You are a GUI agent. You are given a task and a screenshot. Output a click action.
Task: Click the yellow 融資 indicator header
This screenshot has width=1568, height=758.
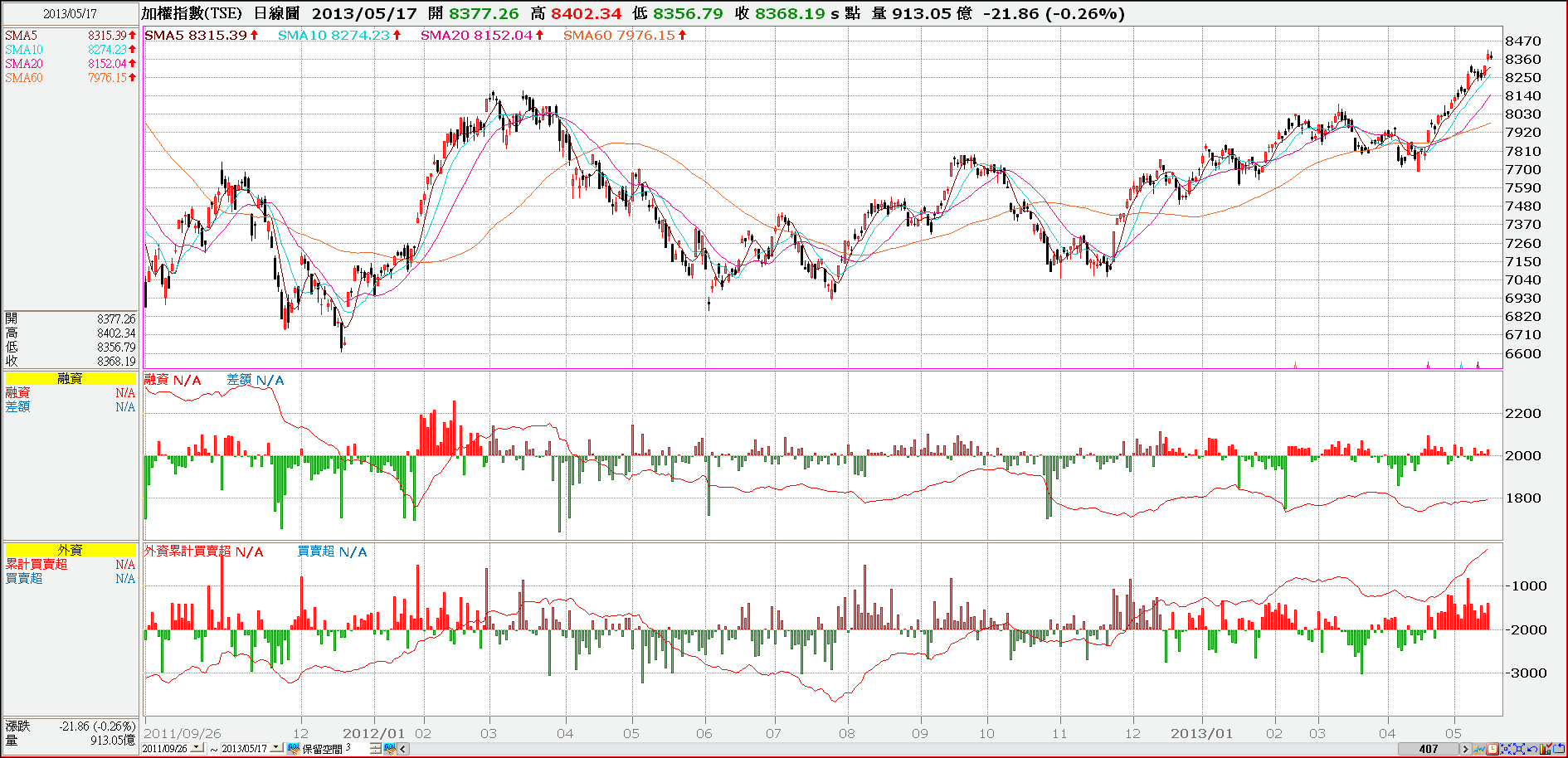click(x=70, y=378)
